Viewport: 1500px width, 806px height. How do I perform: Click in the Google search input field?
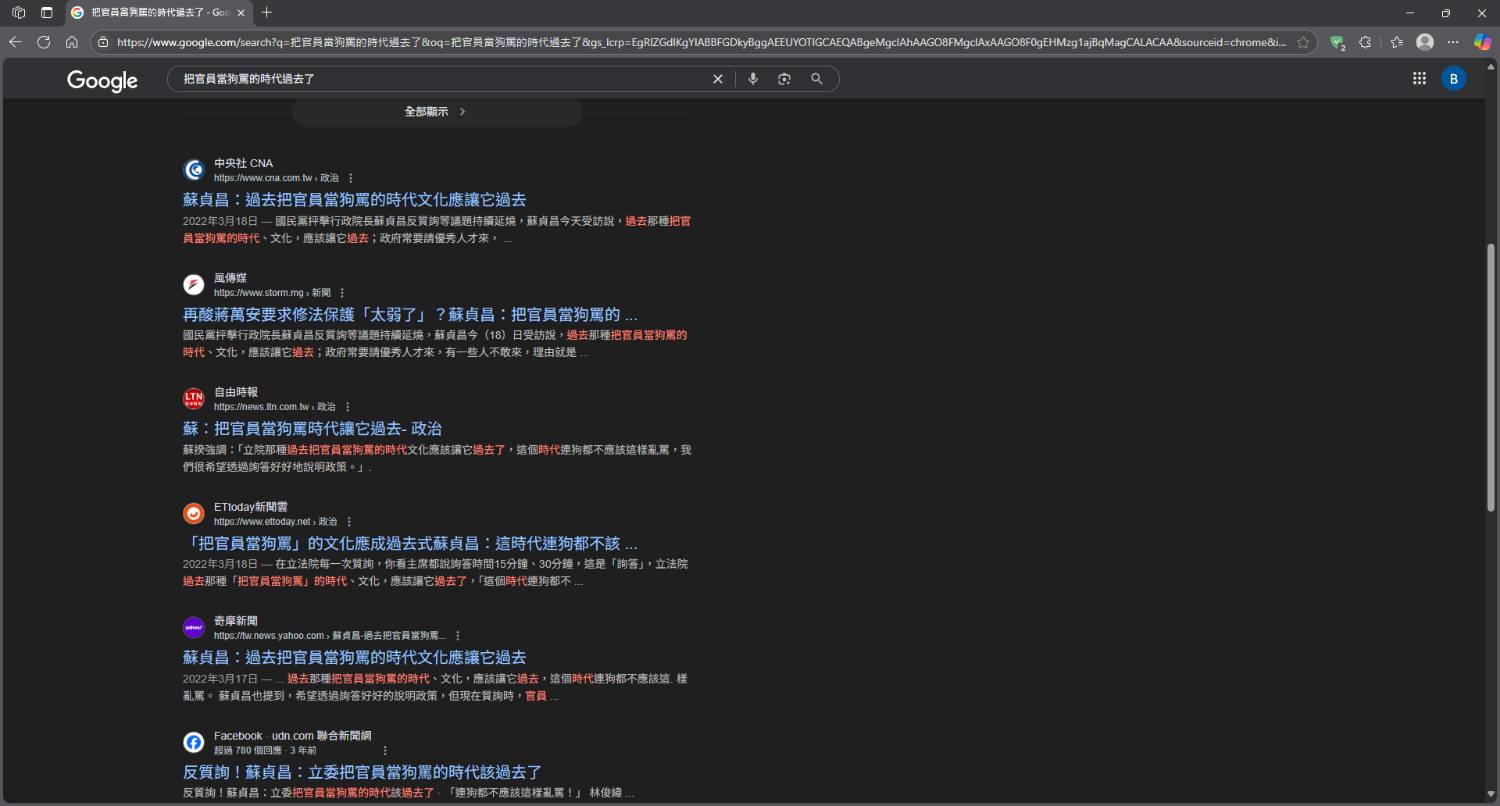point(440,79)
